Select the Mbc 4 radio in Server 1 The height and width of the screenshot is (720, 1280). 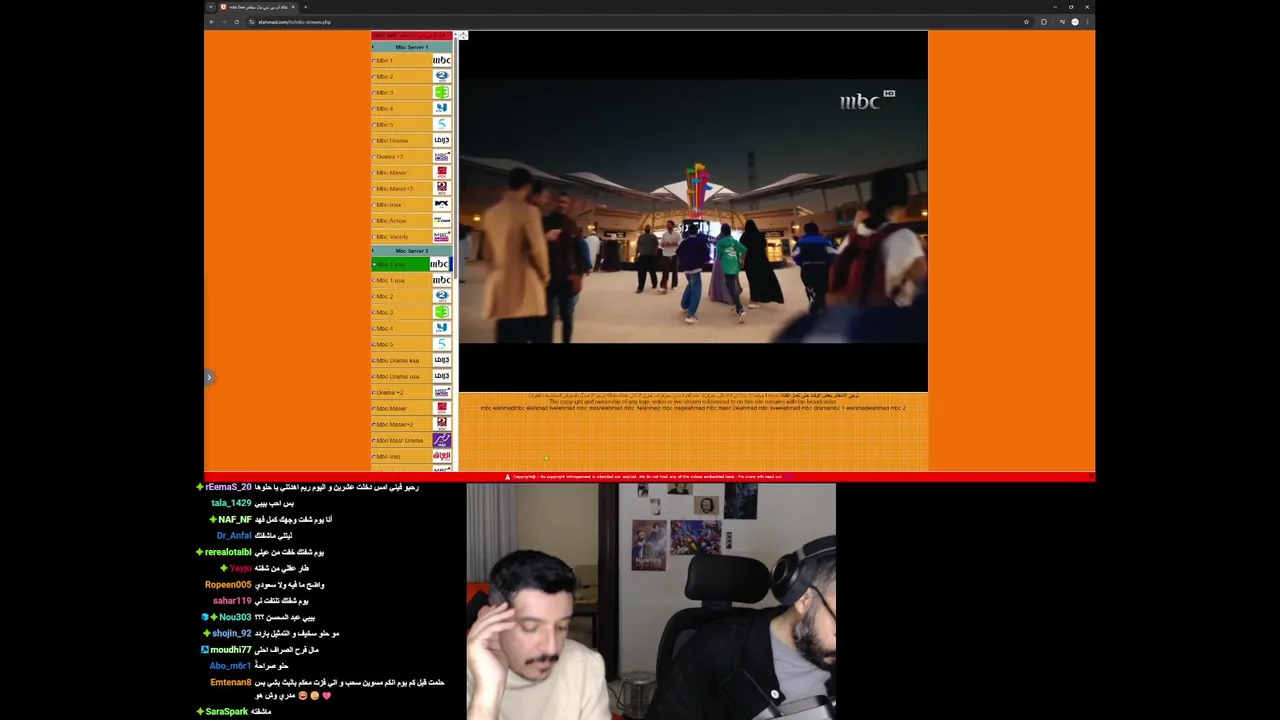(x=374, y=109)
